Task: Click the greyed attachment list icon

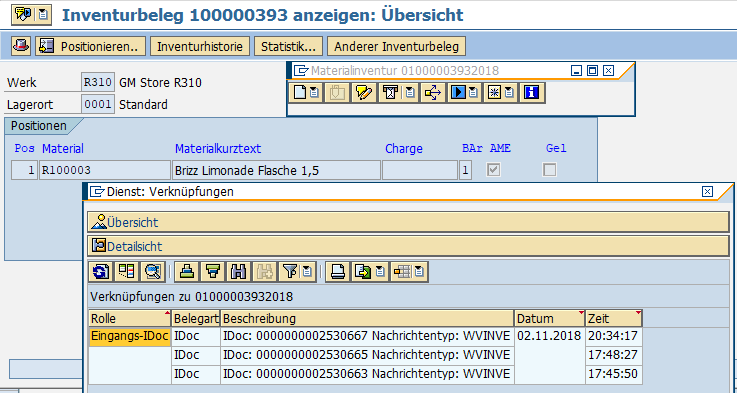Action: [337, 92]
